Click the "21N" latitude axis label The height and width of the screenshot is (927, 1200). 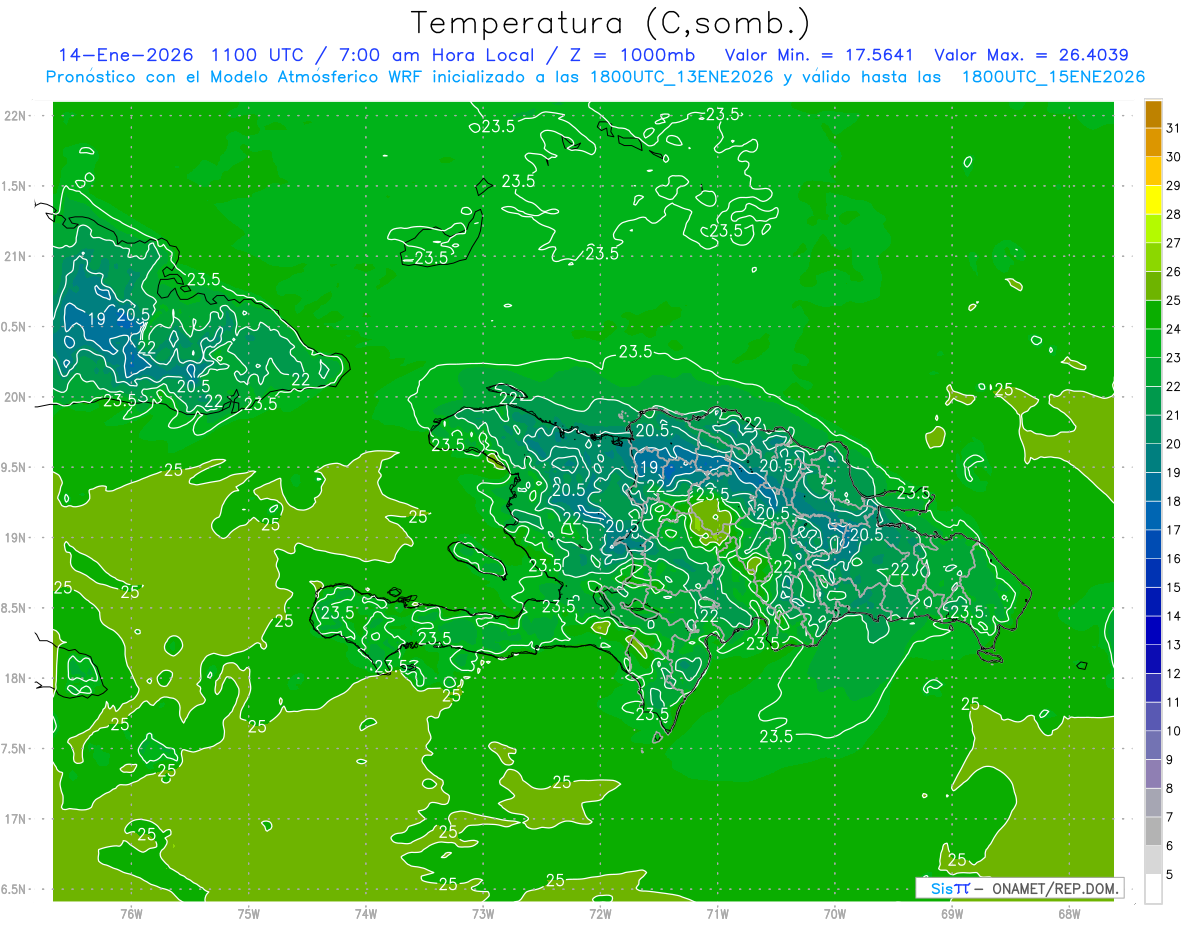[16, 256]
